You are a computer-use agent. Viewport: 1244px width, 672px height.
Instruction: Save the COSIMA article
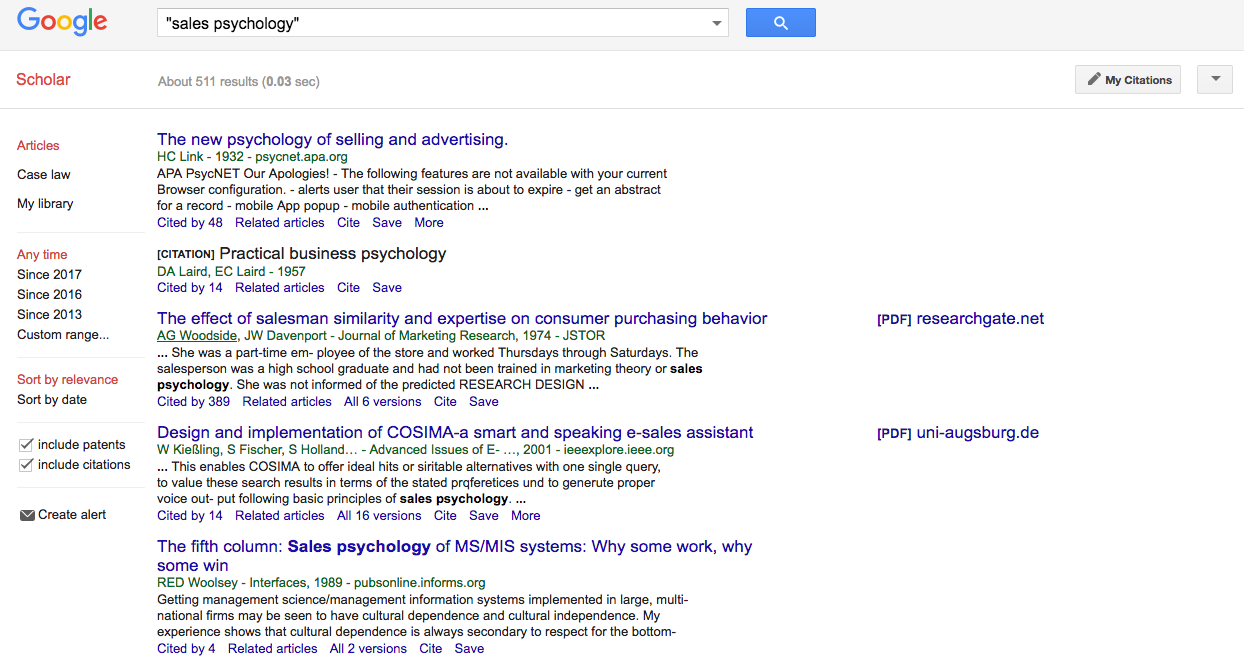[x=484, y=516]
